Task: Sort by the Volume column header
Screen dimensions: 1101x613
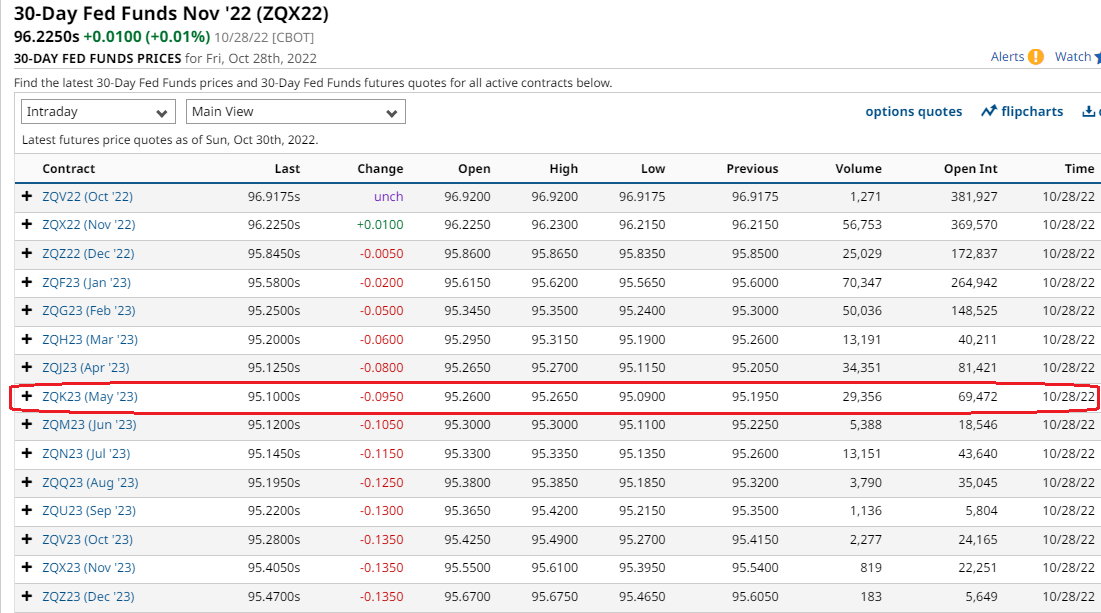Action: (858, 169)
